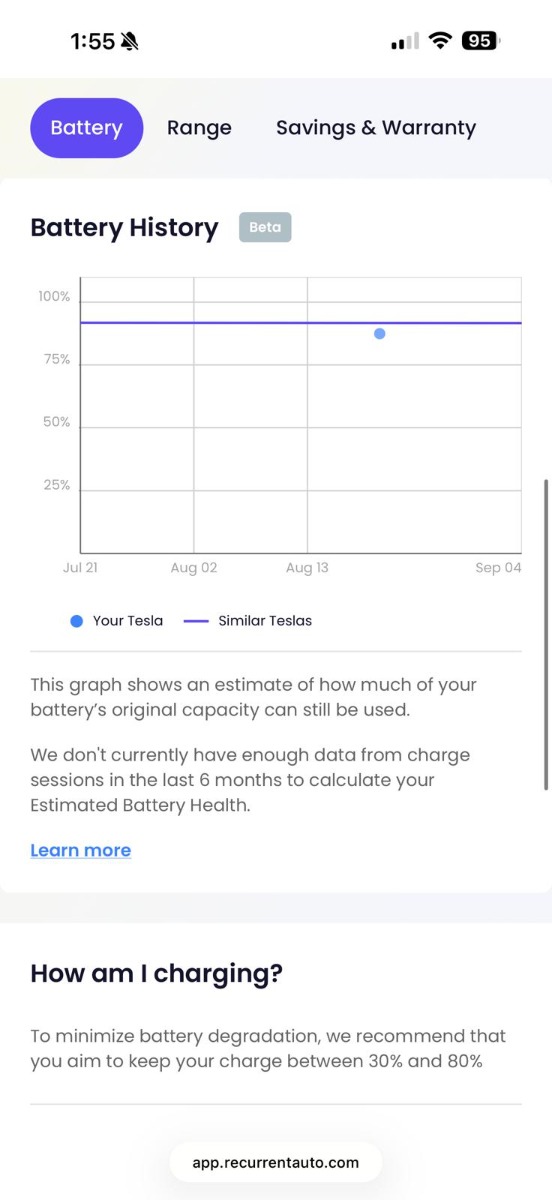The width and height of the screenshot is (552, 1200).
Task: Click the Sep 04 axis label
Action: click(x=498, y=568)
